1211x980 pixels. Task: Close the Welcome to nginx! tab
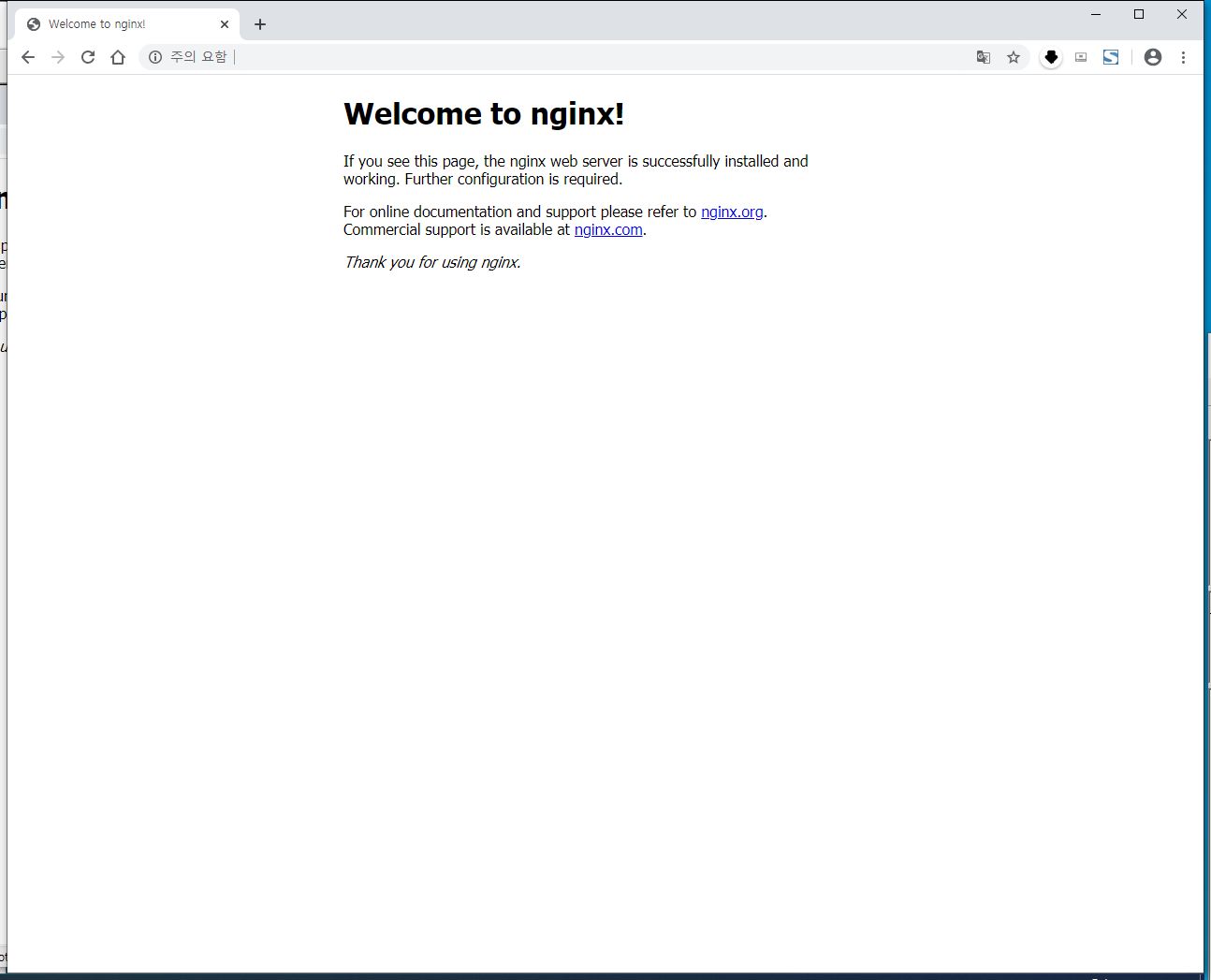point(225,24)
